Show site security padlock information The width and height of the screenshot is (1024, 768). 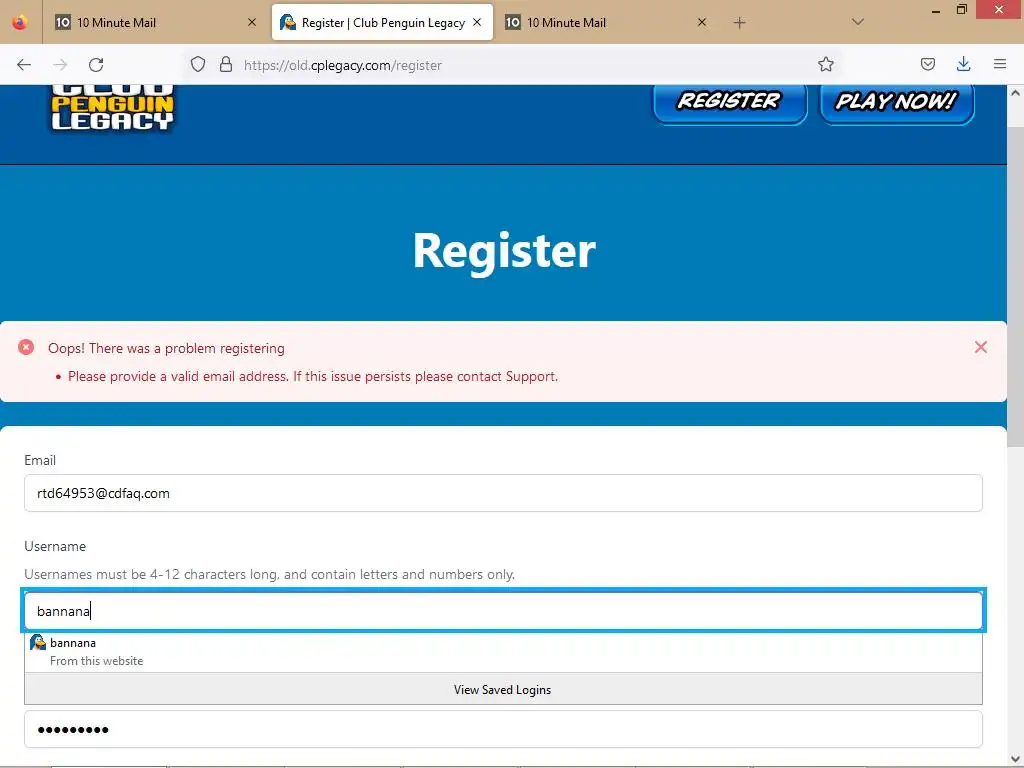click(226, 64)
